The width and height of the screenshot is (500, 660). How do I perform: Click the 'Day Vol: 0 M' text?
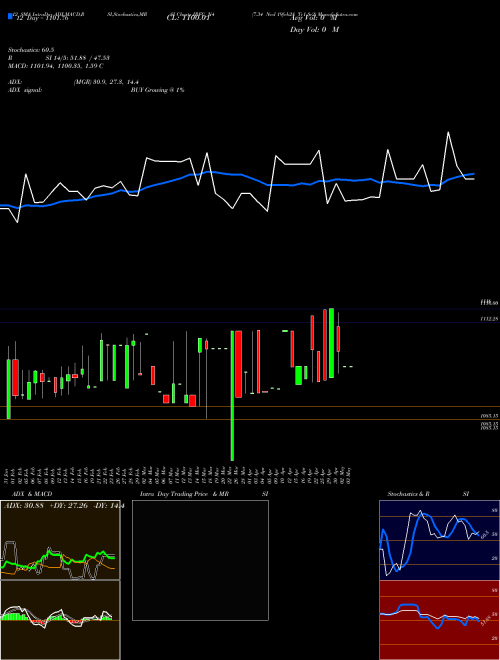[x=314, y=29]
